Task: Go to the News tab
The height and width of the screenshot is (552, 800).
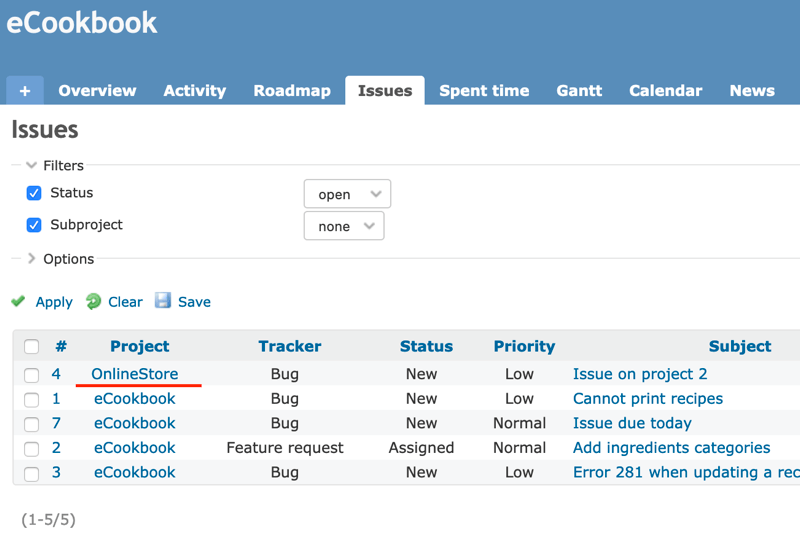Action: 752,91
